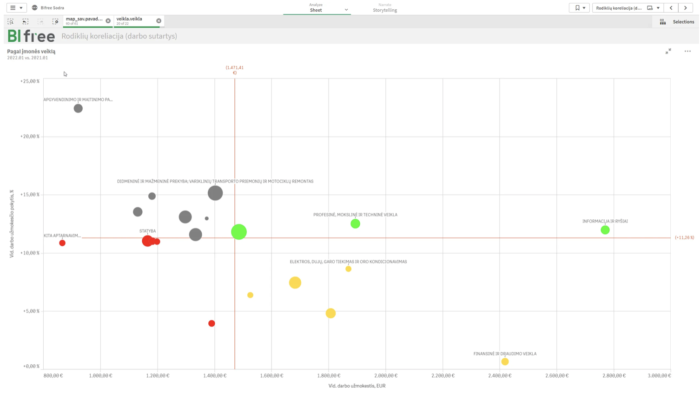
Task: Open the bookmarks dropdown
Action: point(579,8)
